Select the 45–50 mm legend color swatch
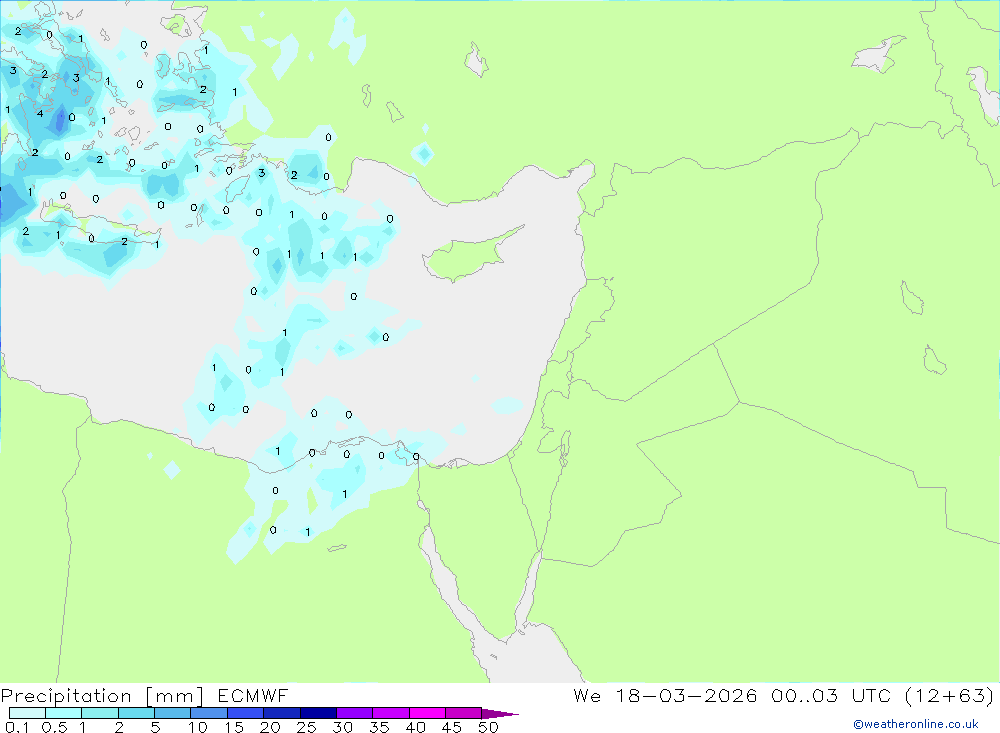Image resolution: width=1000 pixels, height=733 pixels. click(464, 713)
